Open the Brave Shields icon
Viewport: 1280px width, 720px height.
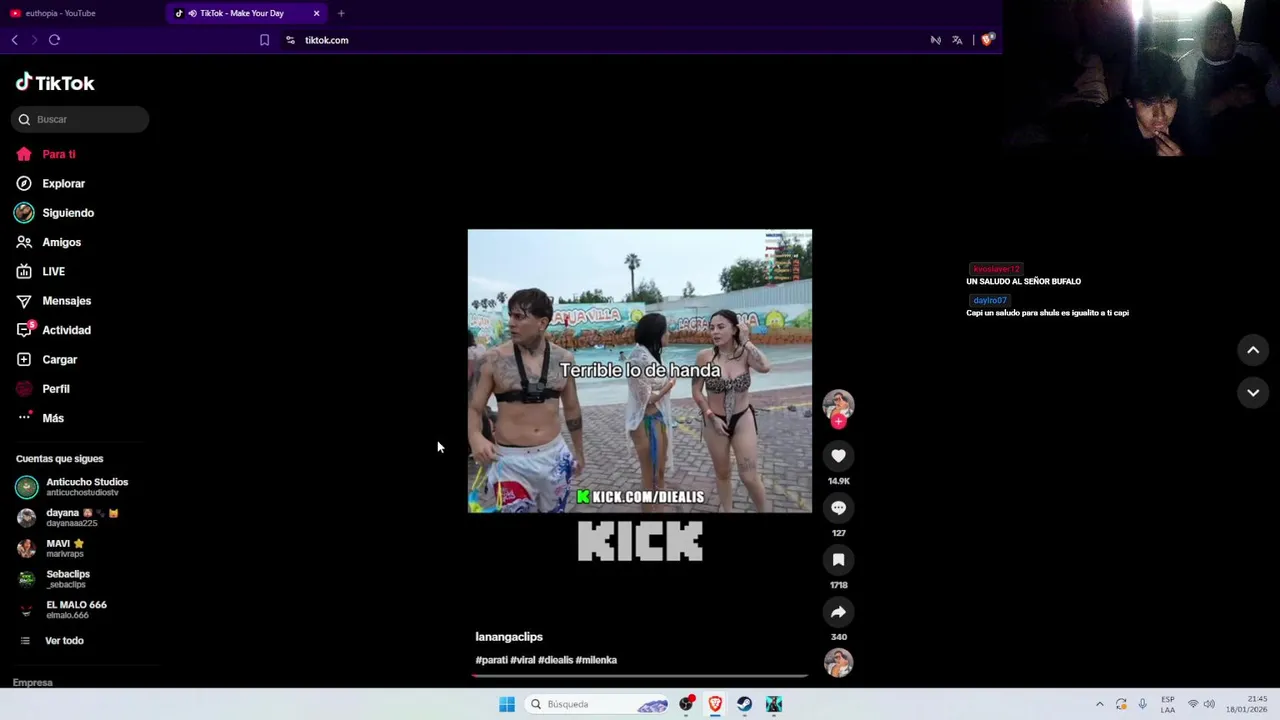987,40
